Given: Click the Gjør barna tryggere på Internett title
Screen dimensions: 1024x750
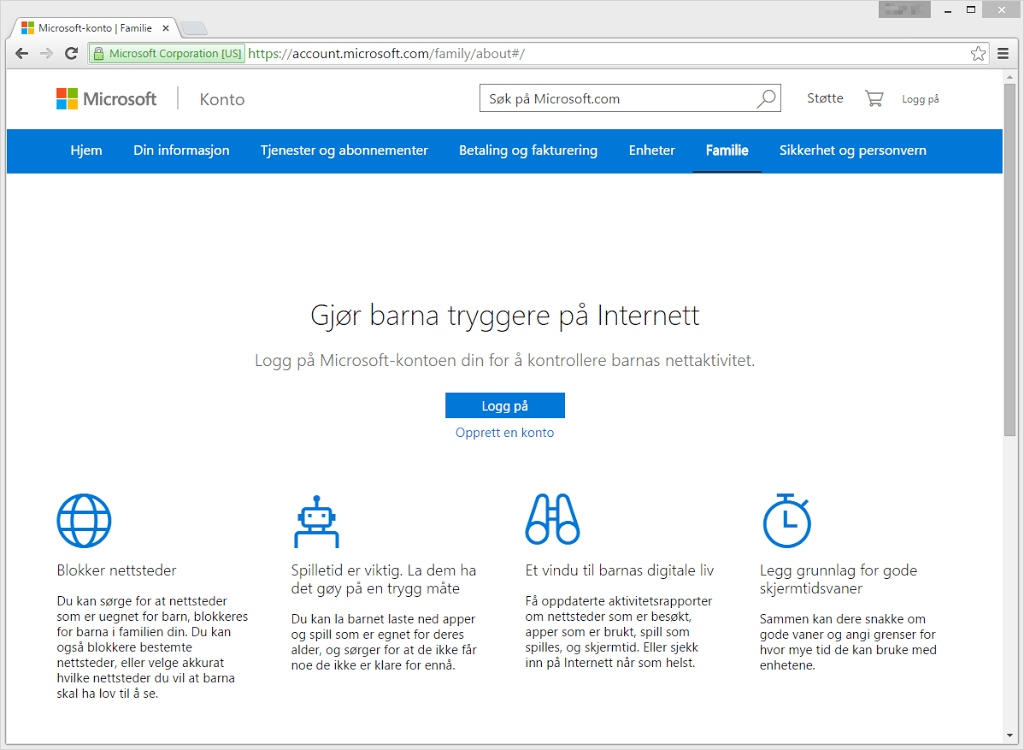Looking at the screenshot, I should pyautogui.click(x=505, y=316).
